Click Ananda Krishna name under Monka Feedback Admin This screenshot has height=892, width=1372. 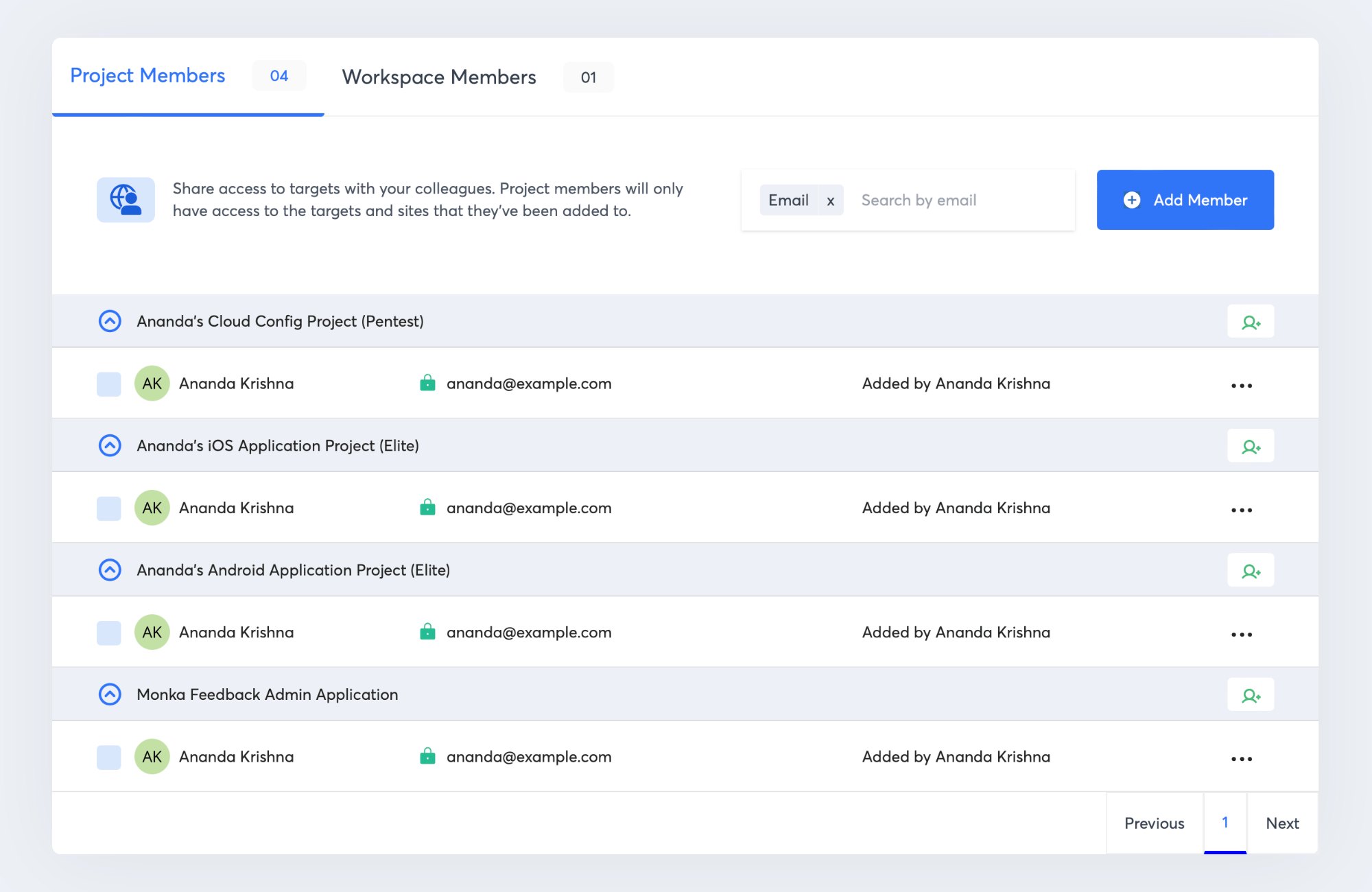tap(237, 756)
